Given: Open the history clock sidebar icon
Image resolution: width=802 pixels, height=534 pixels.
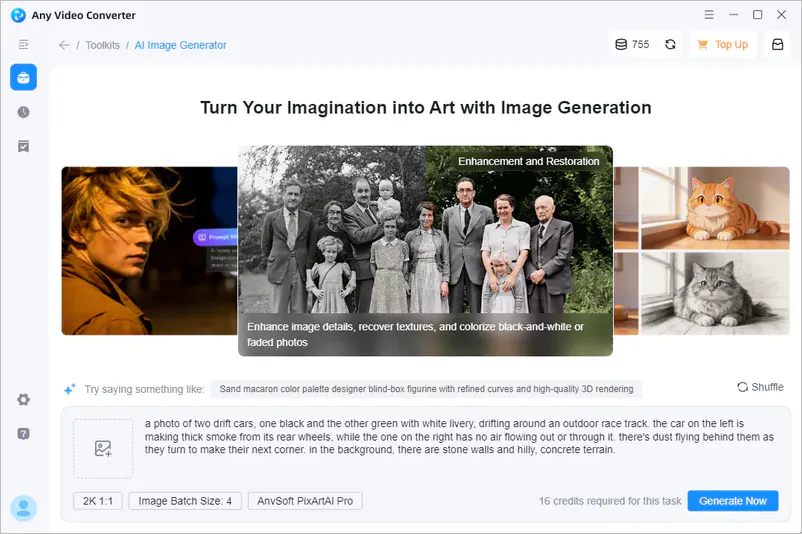Looking at the screenshot, I should [24, 112].
